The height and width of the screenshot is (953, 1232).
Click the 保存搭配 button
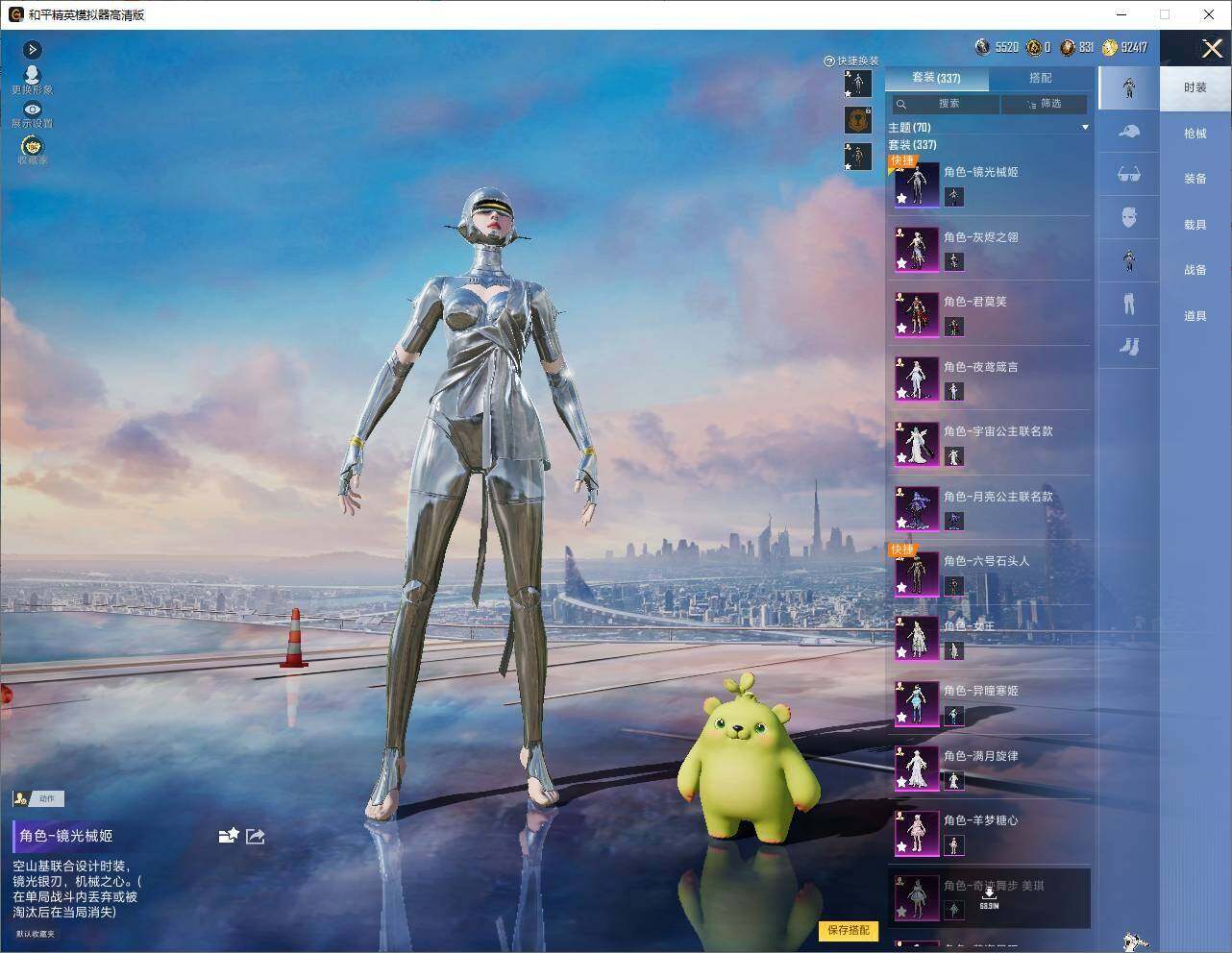tap(849, 930)
